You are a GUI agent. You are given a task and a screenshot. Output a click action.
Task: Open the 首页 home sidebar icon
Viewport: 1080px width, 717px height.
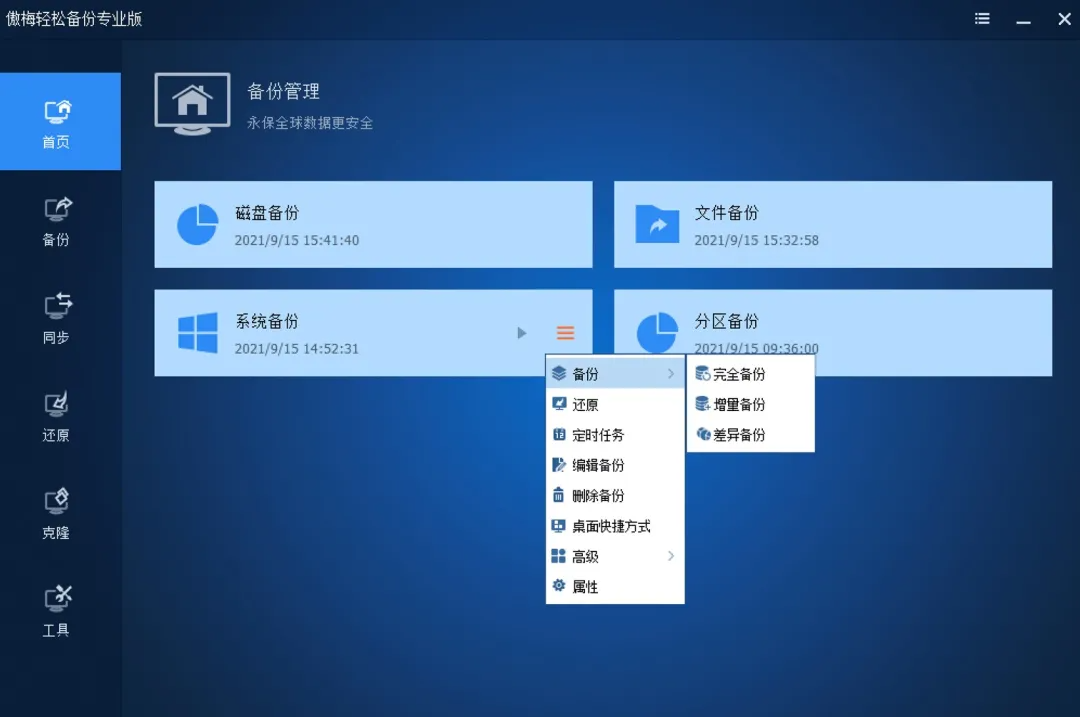pos(57,111)
